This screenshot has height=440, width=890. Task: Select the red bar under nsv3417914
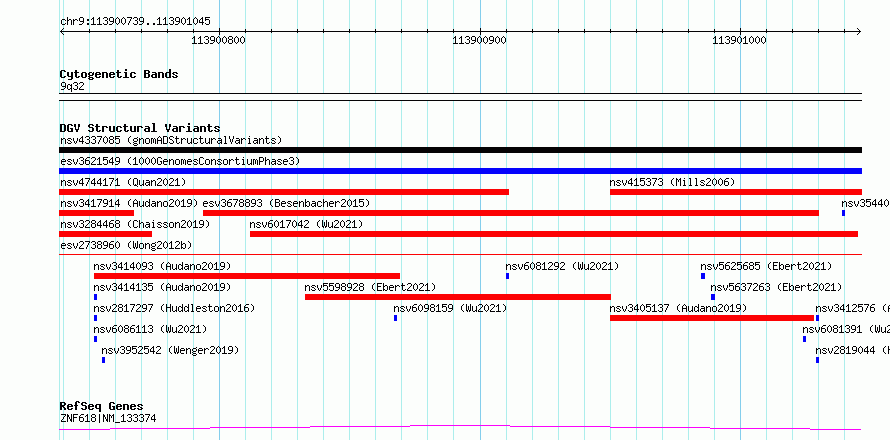[x=96, y=213]
